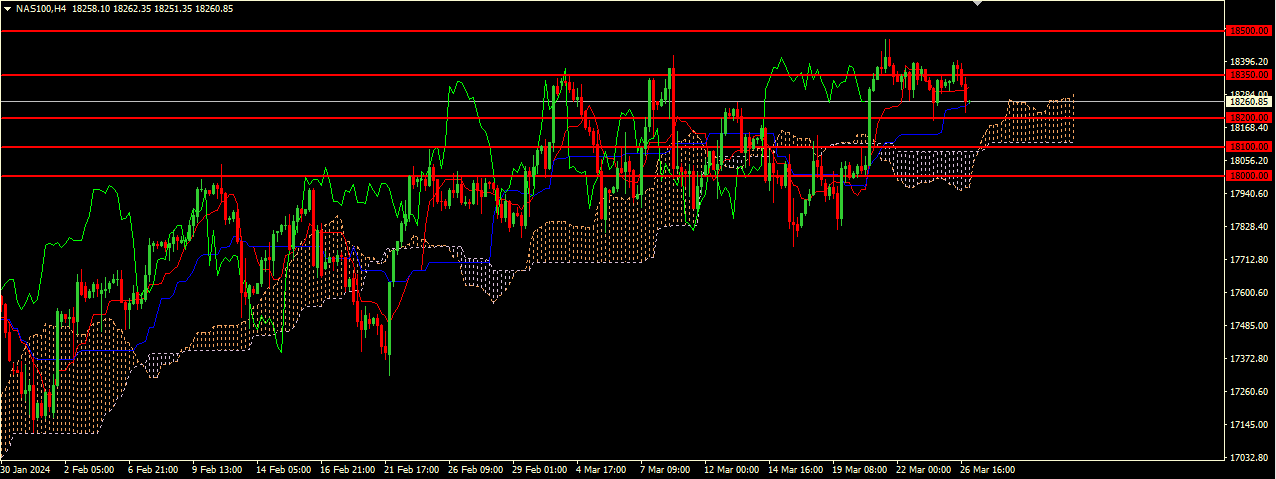Click 17032.80 at price scale bottom
Viewport: 1276px width, 479px height.
coord(1247,458)
